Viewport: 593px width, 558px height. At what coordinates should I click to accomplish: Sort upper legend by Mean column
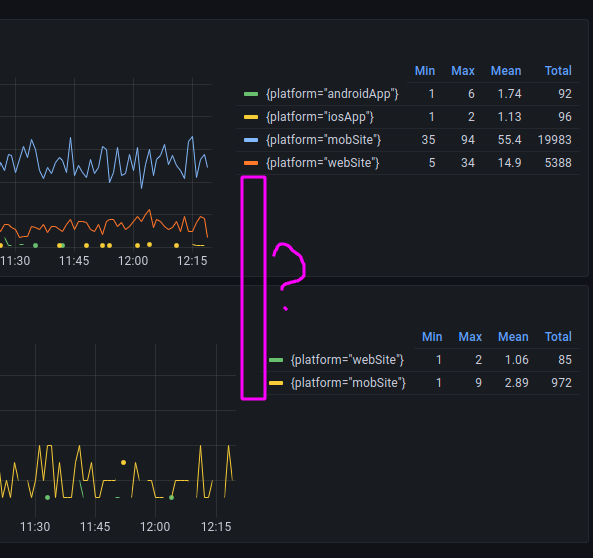[x=506, y=71]
